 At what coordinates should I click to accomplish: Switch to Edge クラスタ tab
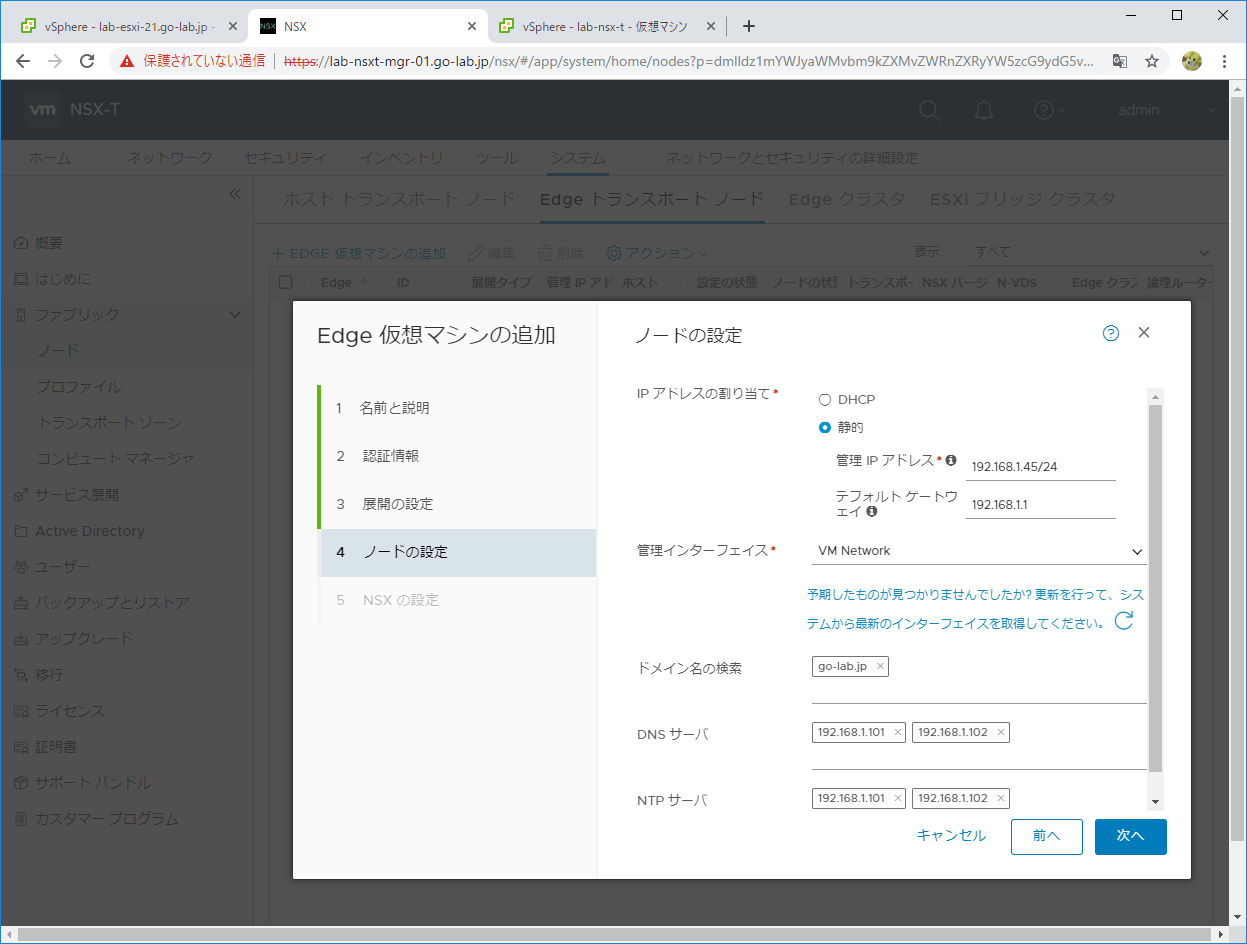coord(847,199)
